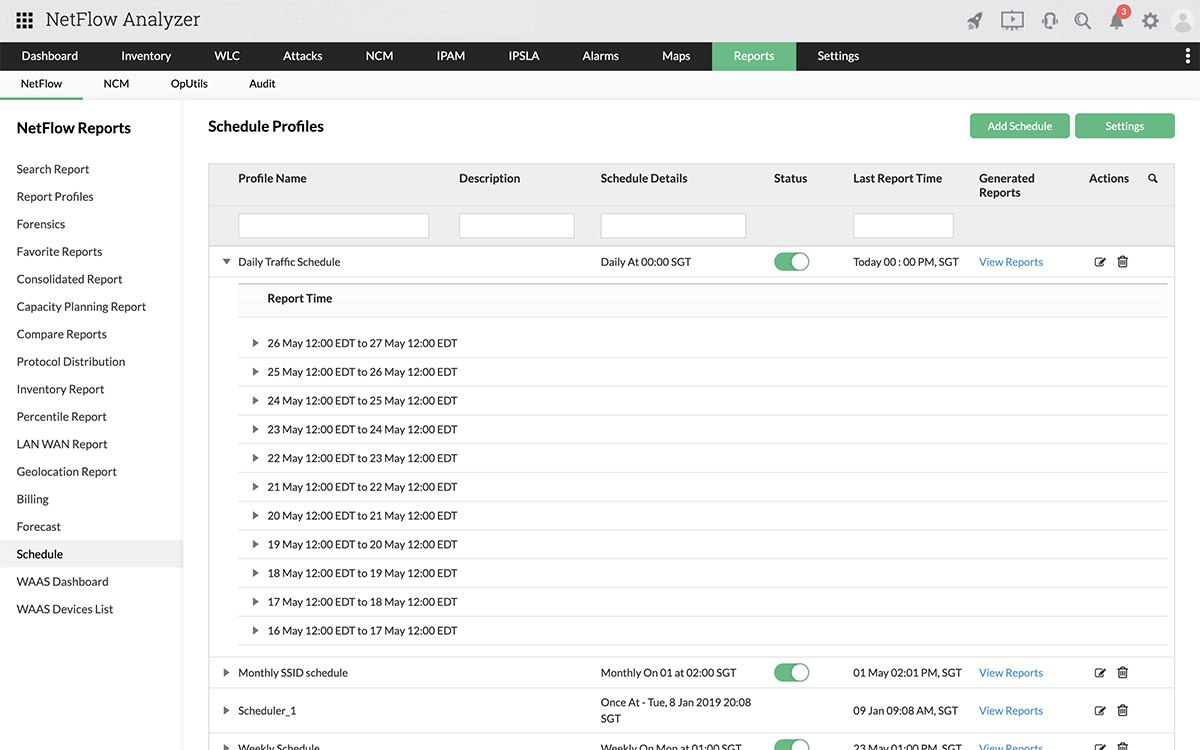
Task: Expand the 23 May to 24 May report
Action: (x=256, y=430)
